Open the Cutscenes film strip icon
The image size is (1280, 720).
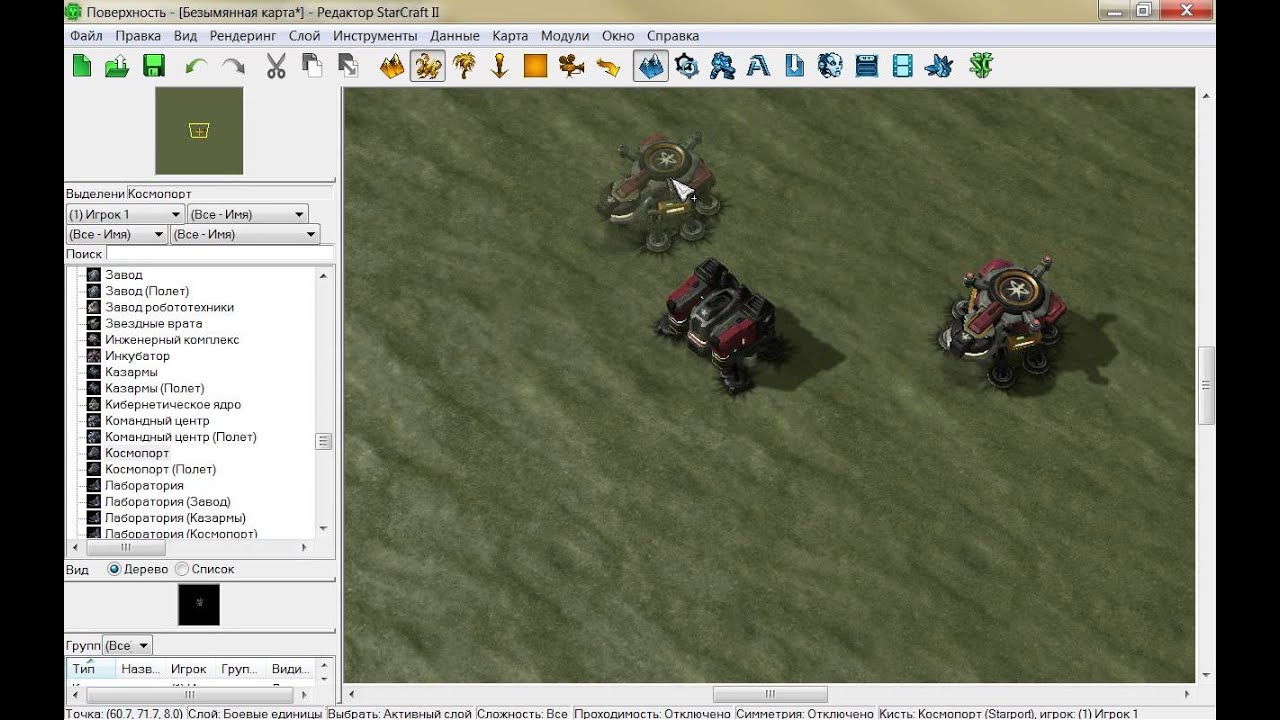click(903, 67)
